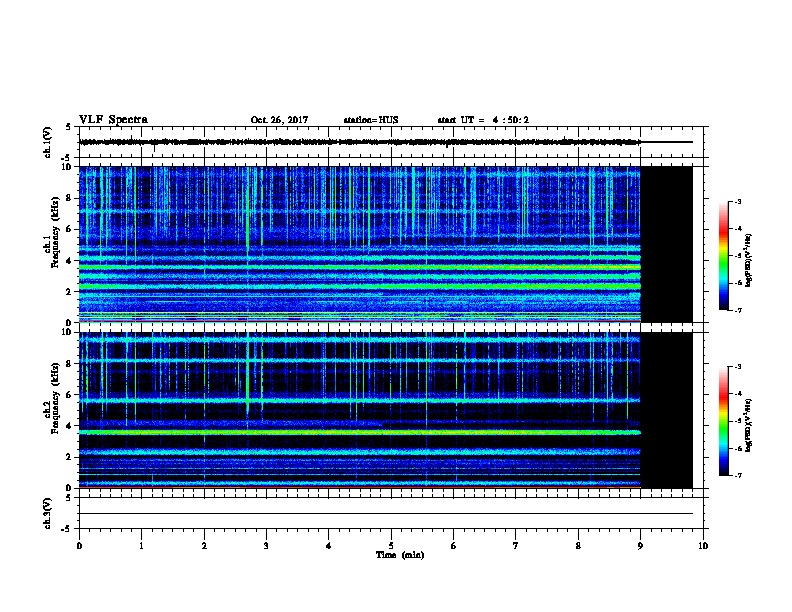792x612 pixels.
Task: Click the ch.1 frequency axis "4" tick label
Action: tap(69, 261)
